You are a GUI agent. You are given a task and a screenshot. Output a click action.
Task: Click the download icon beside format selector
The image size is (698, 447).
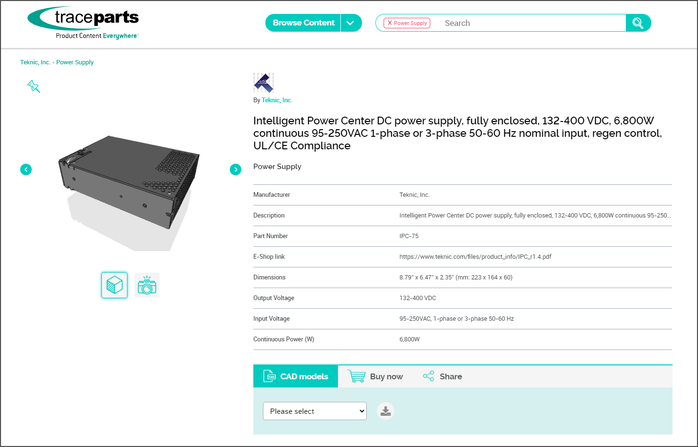tap(386, 411)
